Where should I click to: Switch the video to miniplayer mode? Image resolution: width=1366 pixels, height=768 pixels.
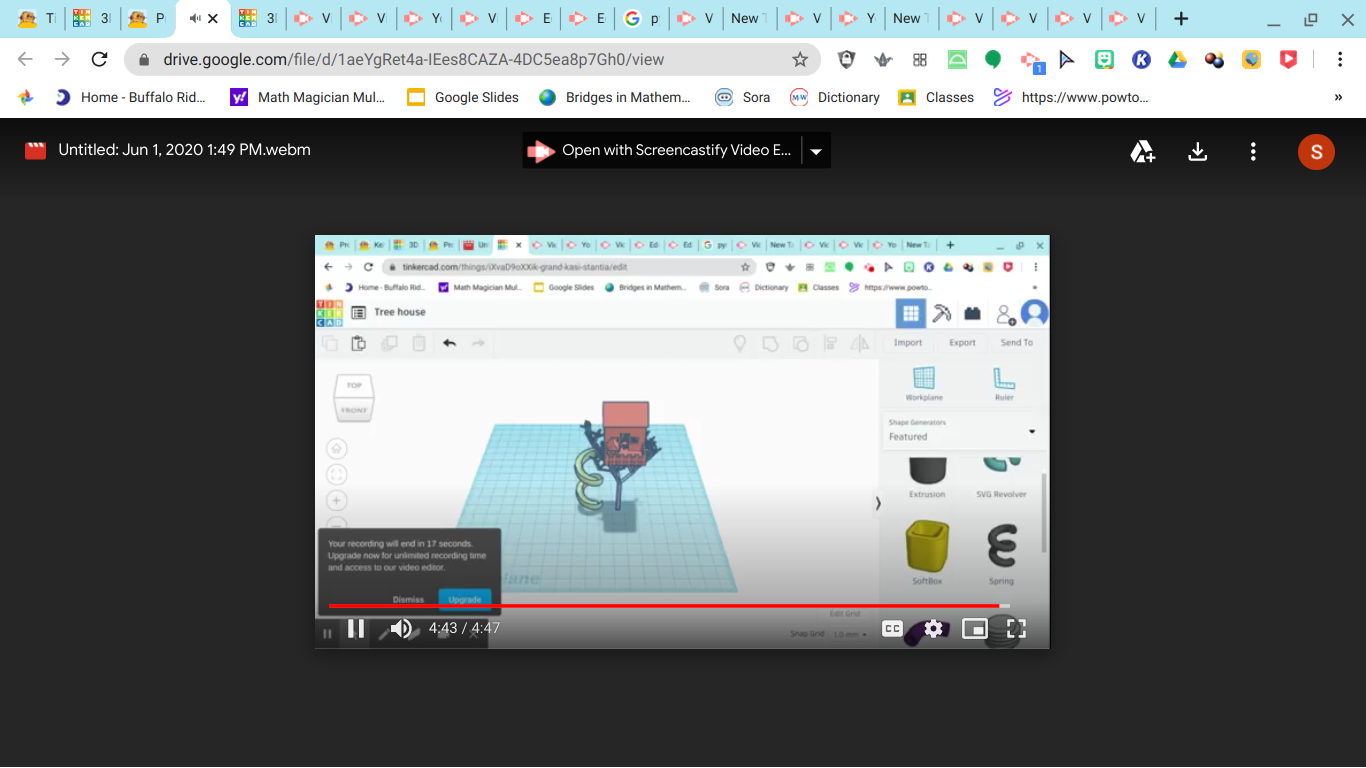[x=975, y=629]
